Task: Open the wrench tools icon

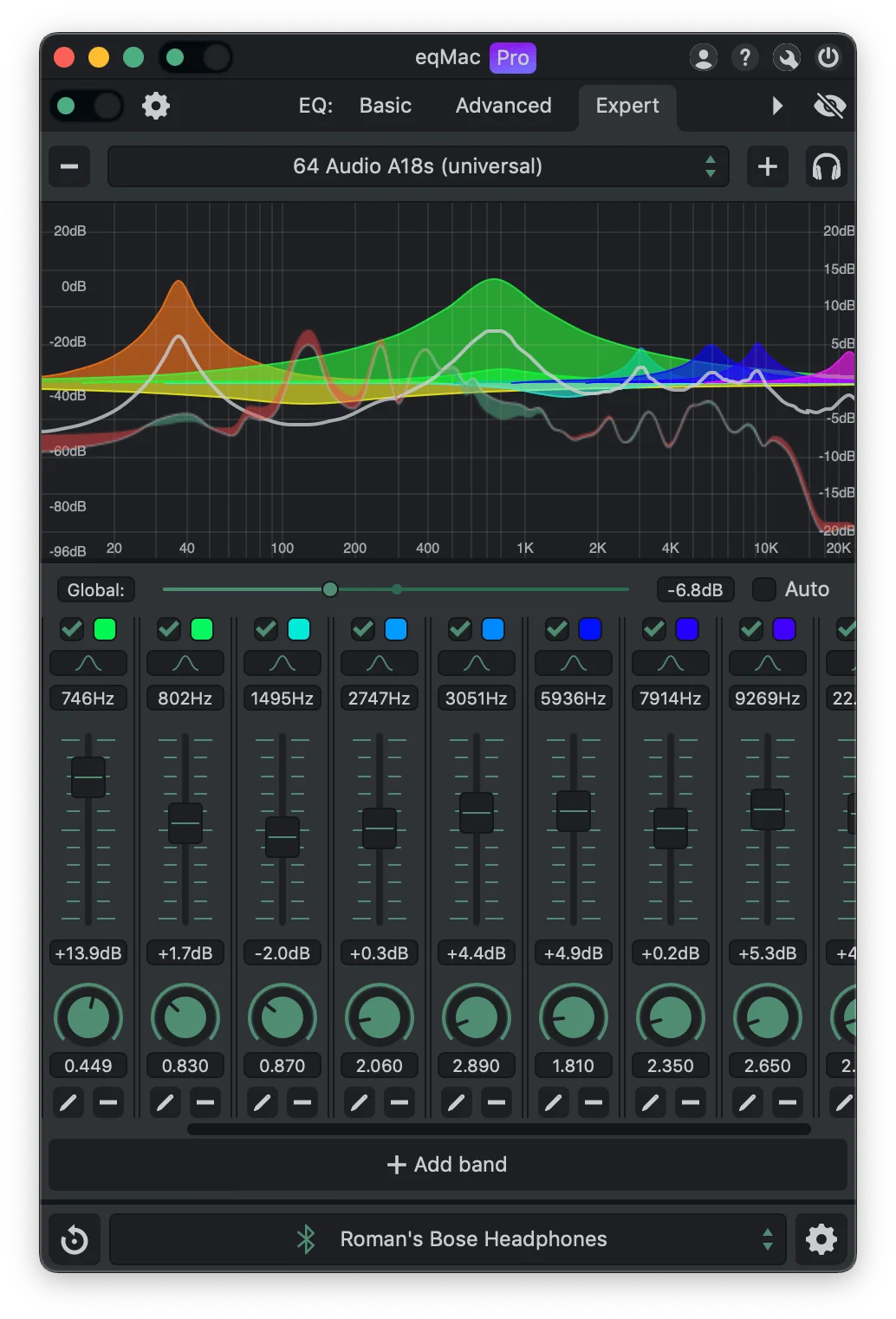Action: [787, 58]
